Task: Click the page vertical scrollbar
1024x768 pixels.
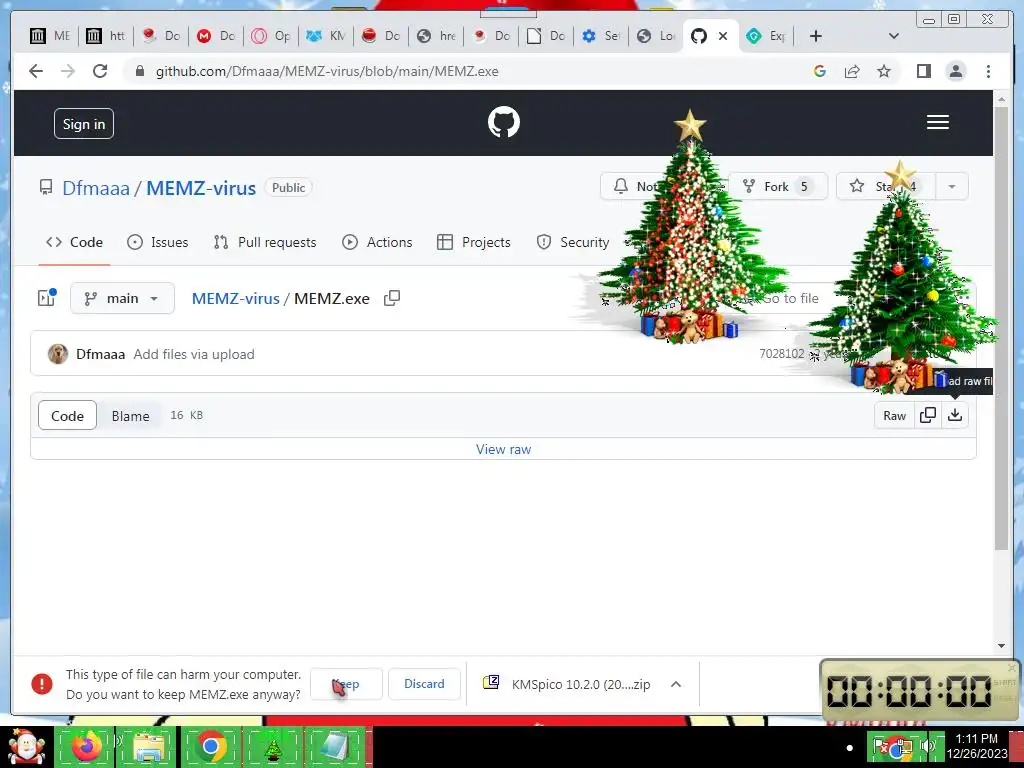Action: (1001, 327)
